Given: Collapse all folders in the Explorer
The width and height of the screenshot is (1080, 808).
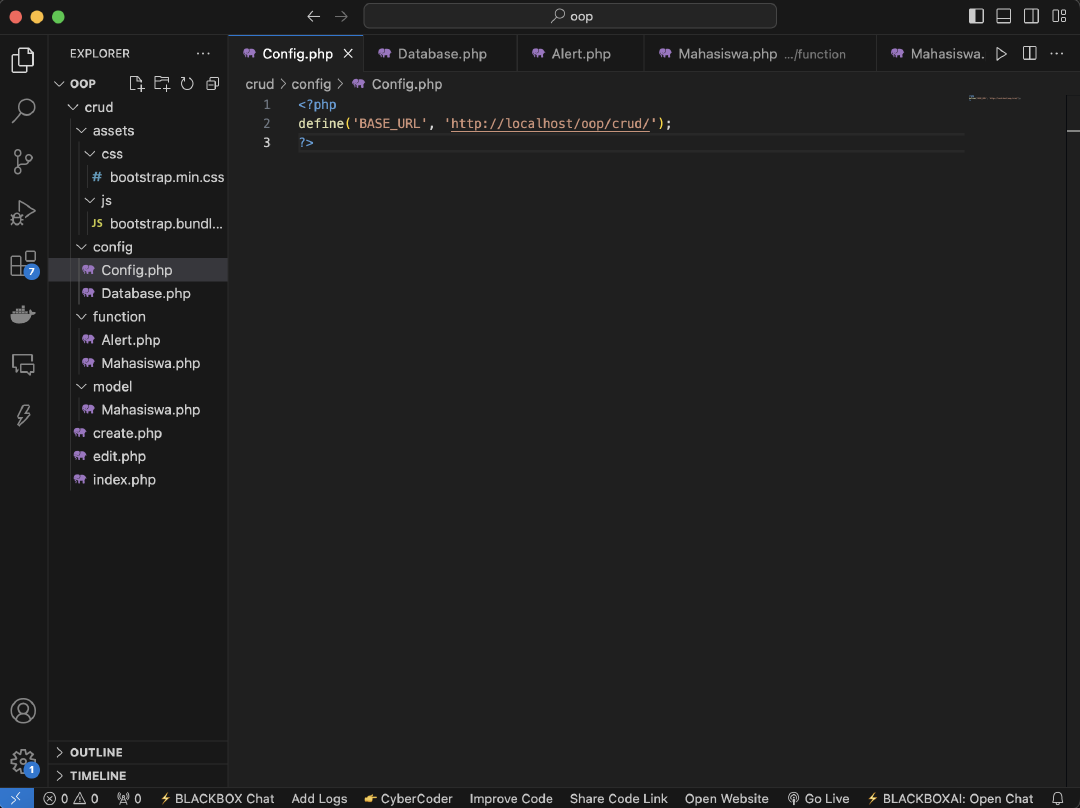Looking at the screenshot, I should 212,84.
